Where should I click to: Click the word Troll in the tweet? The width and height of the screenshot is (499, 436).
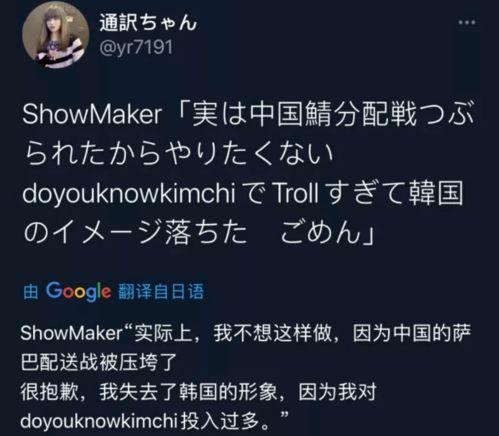point(296,193)
